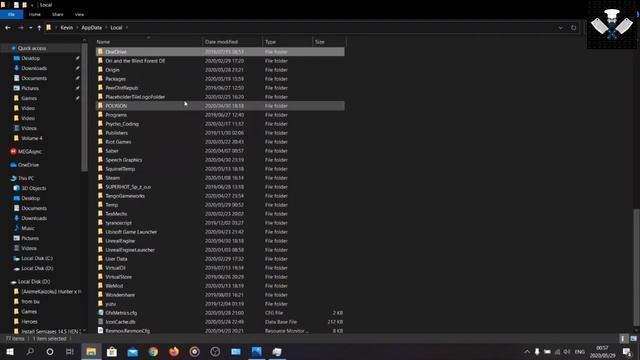Sort files by Type column
Image resolution: width=640 pixels, height=360 pixels.
click(287, 42)
